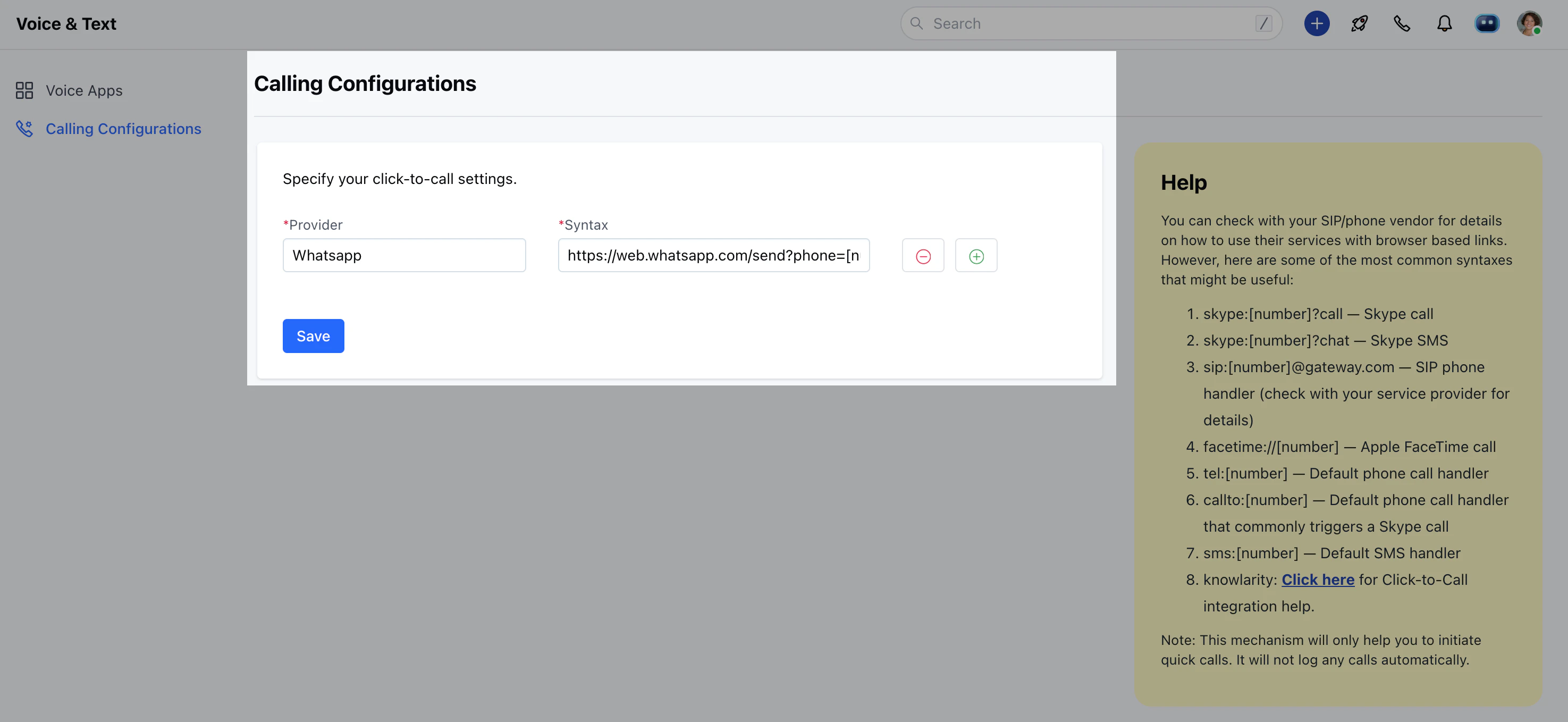Click the Help panel heading
Screen dimensions: 1568x722
pyautogui.click(x=1183, y=183)
